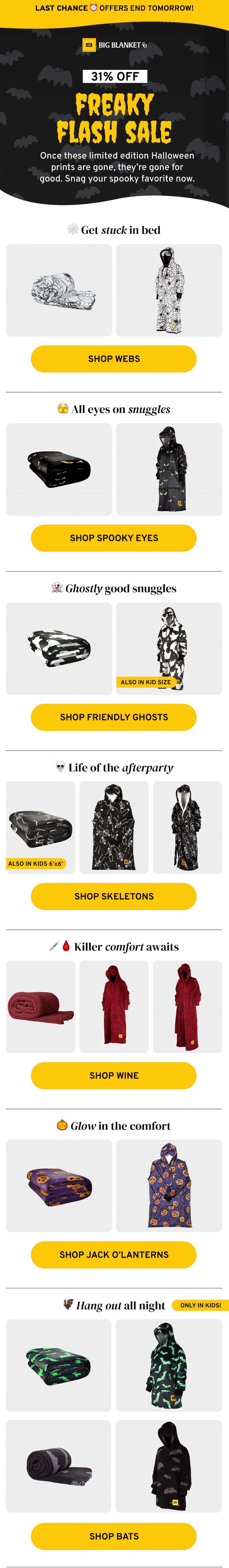Select the SHOP FRIENDLY GHOSTS button
Viewport: 229px width, 1568px height.
[114, 717]
